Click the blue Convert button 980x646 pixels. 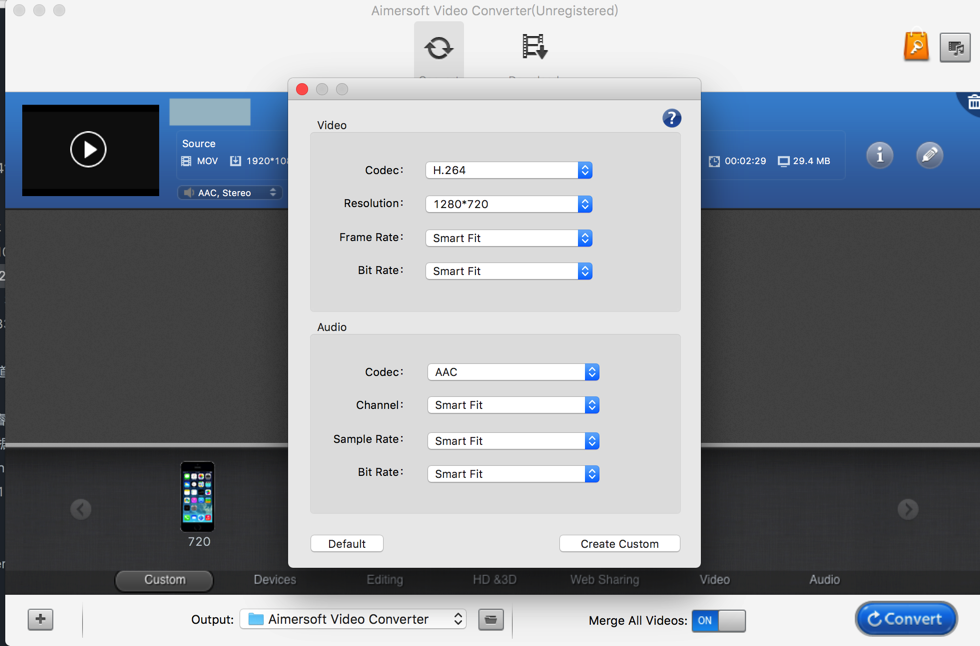click(x=906, y=619)
